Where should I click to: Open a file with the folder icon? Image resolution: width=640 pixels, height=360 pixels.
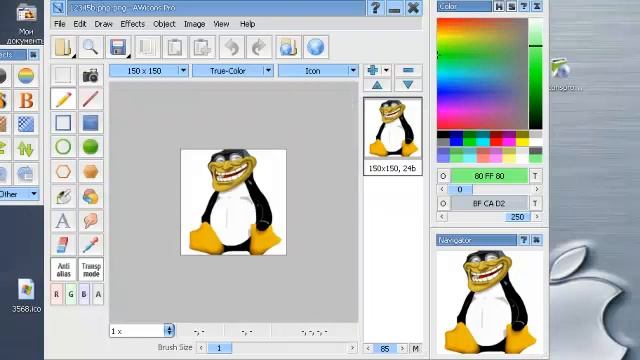pos(62,47)
